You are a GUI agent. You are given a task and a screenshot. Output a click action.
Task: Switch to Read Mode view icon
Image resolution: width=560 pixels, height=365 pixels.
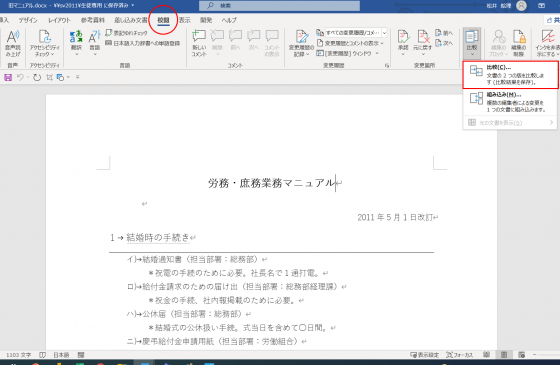(x=486, y=355)
